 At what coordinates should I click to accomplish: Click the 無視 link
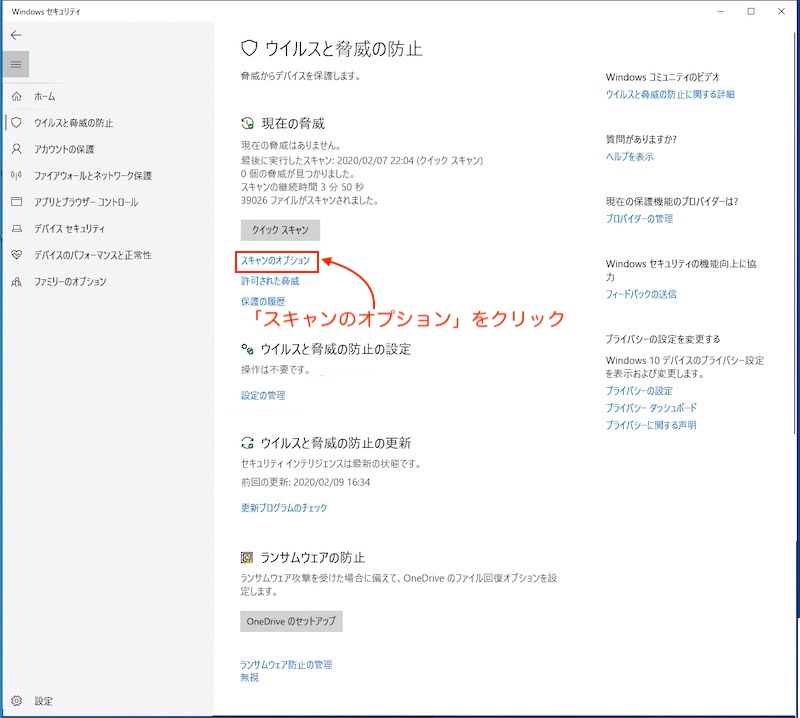[249, 677]
